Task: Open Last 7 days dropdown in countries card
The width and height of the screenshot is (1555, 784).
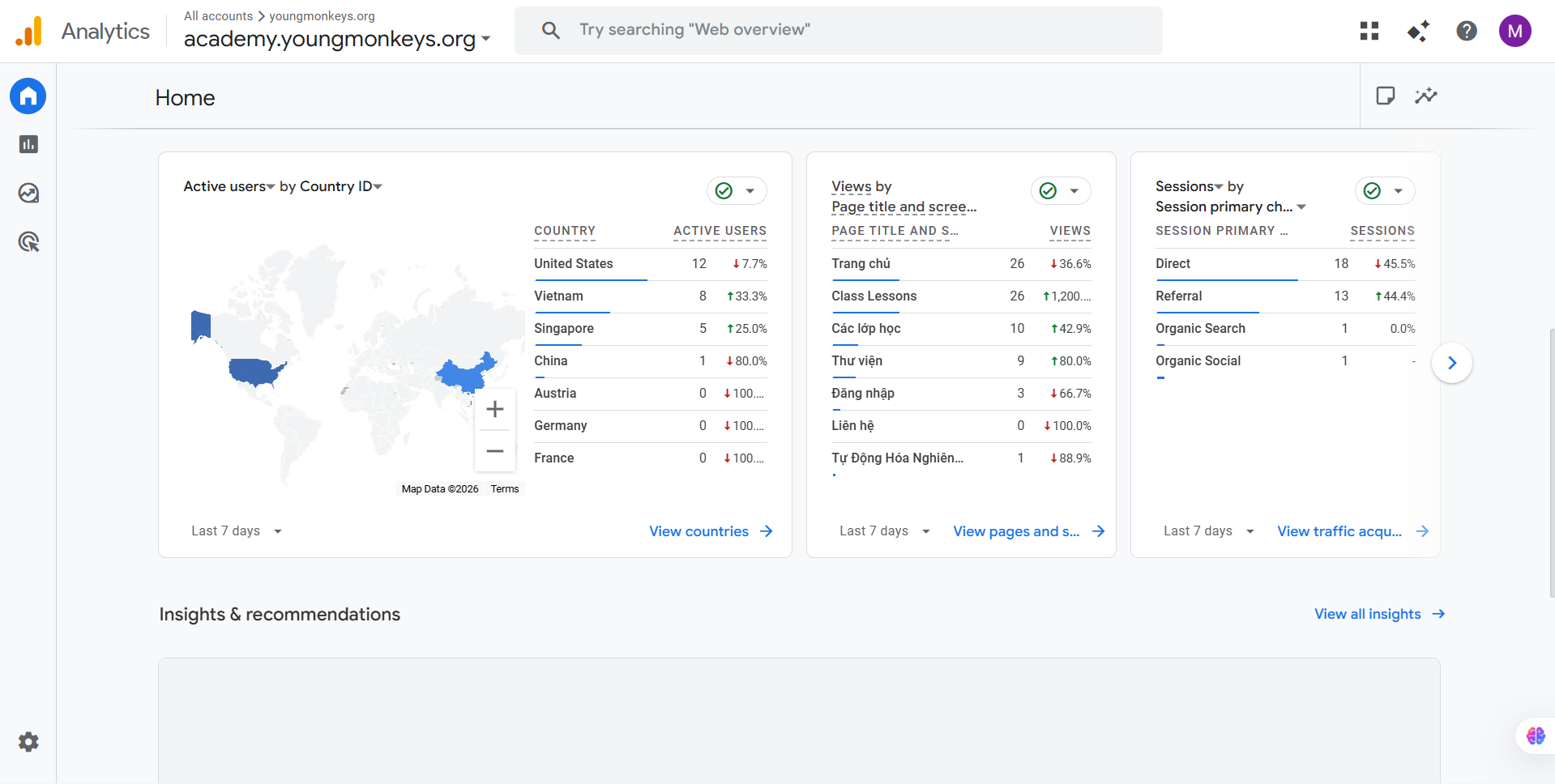Action: click(237, 531)
